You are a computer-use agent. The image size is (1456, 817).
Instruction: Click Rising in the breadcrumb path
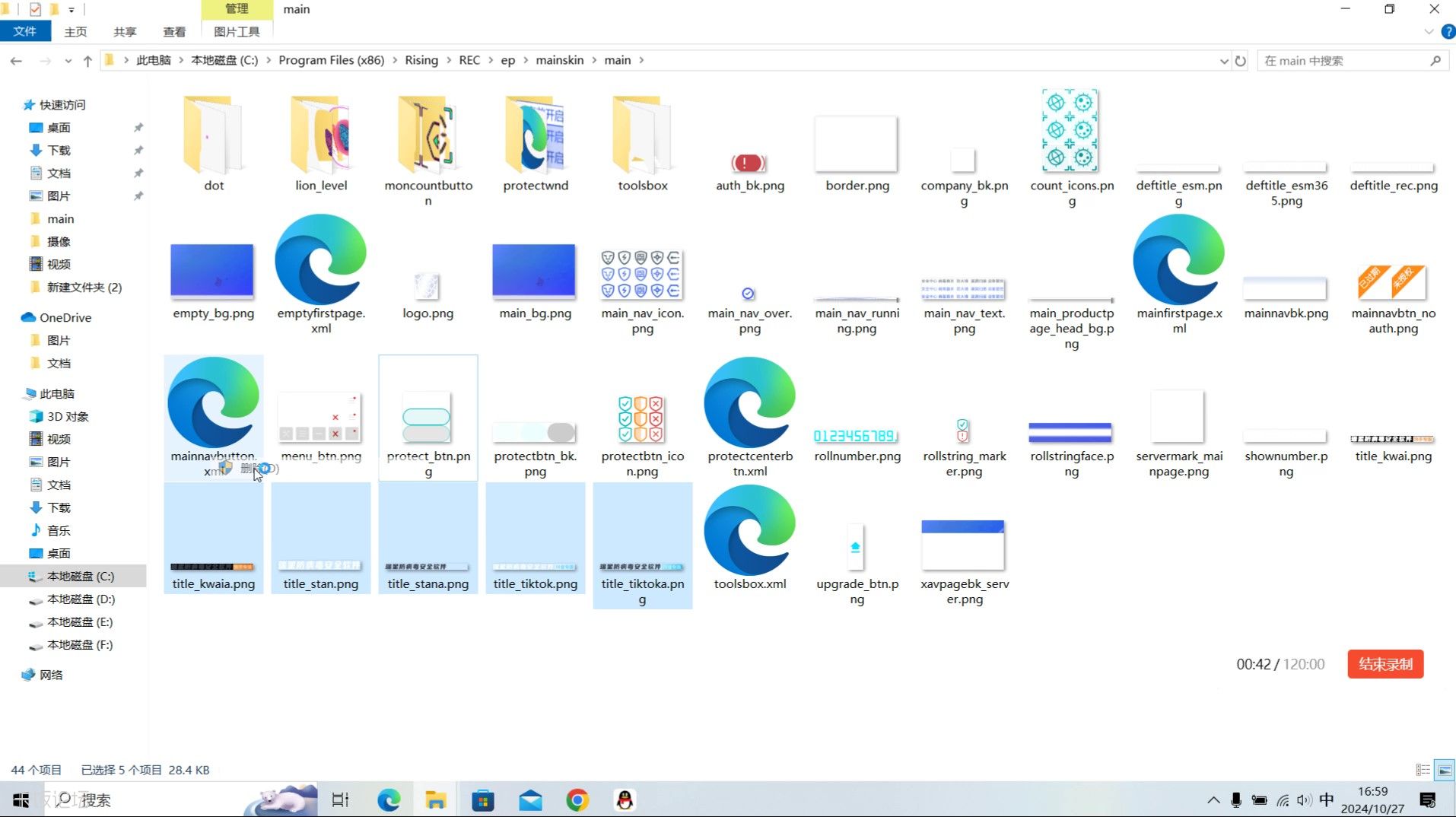point(421,60)
